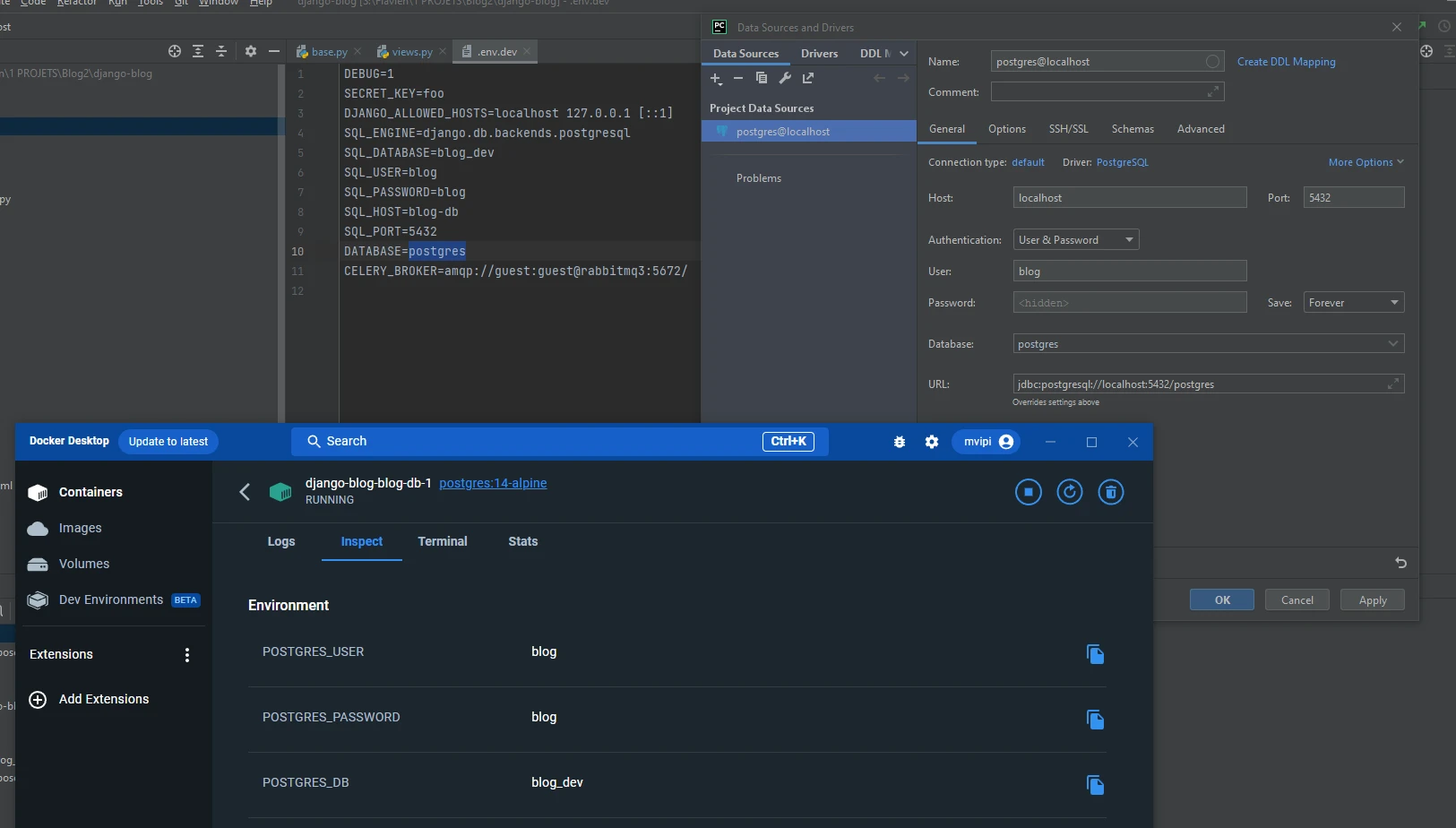
Task: Click the Apply button
Action: point(1372,600)
